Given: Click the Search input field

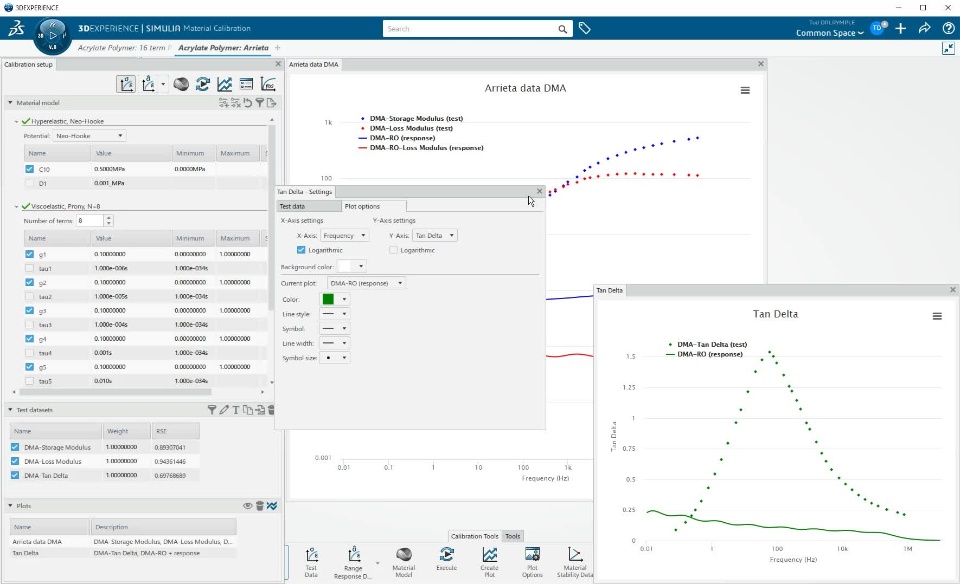Looking at the screenshot, I should pos(470,29).
